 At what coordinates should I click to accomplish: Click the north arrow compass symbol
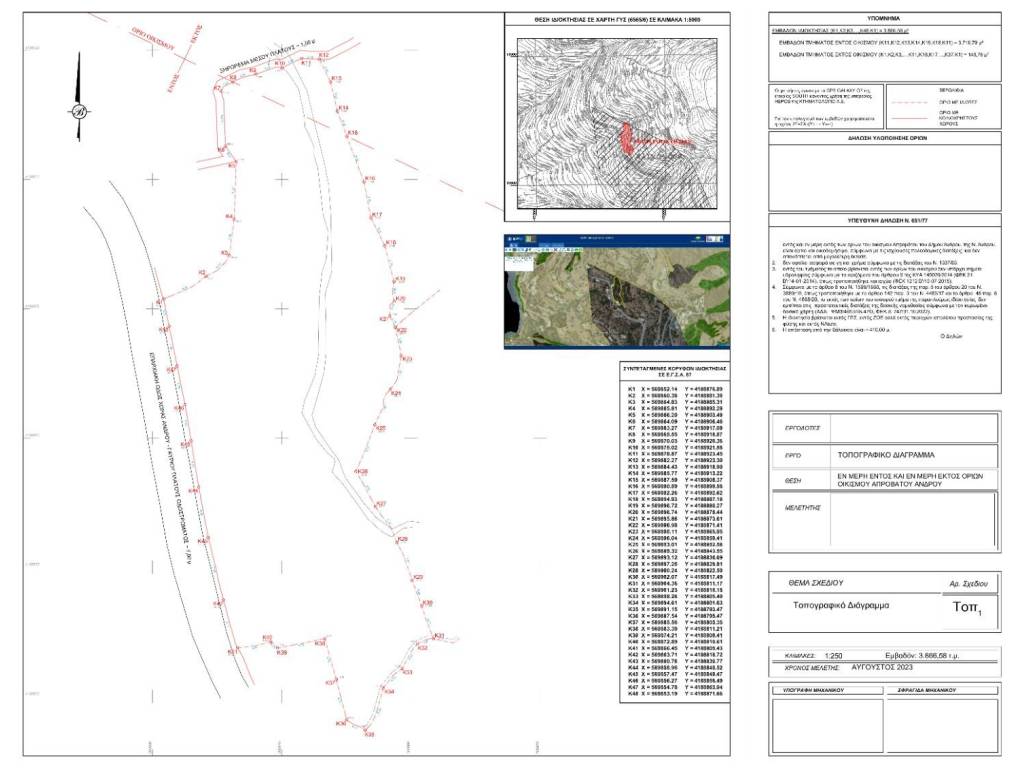pyautogui.click(x=78, y=109)
